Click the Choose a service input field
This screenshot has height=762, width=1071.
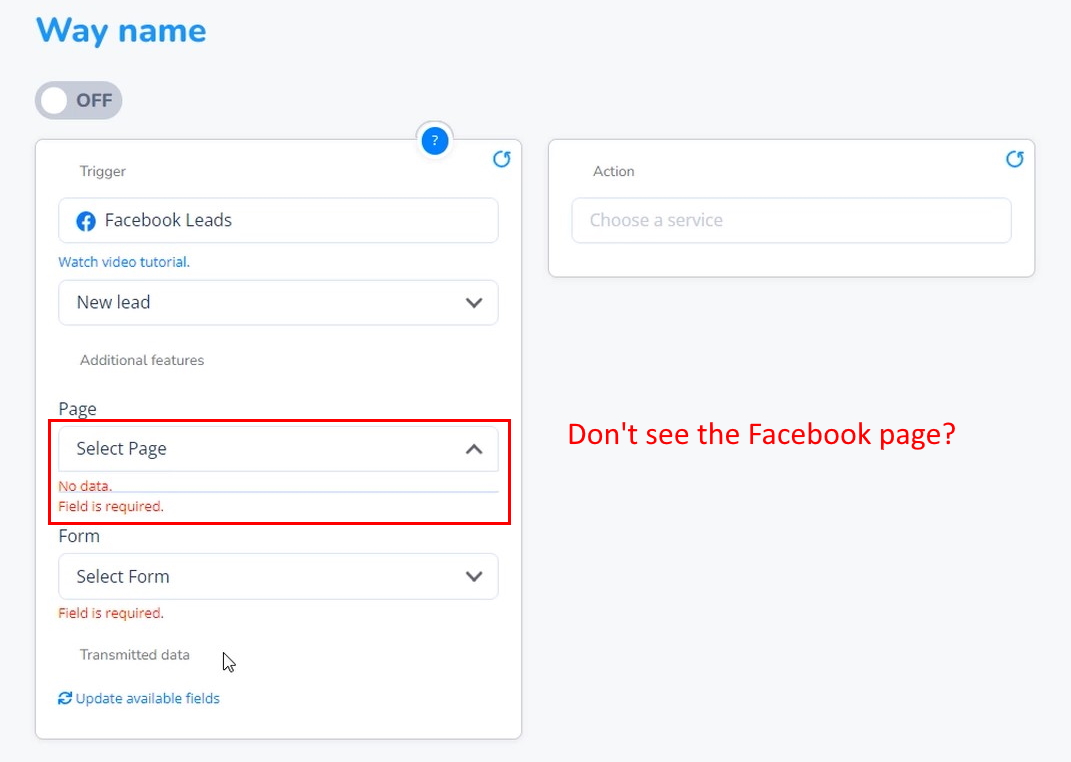(x=791, y=220)
